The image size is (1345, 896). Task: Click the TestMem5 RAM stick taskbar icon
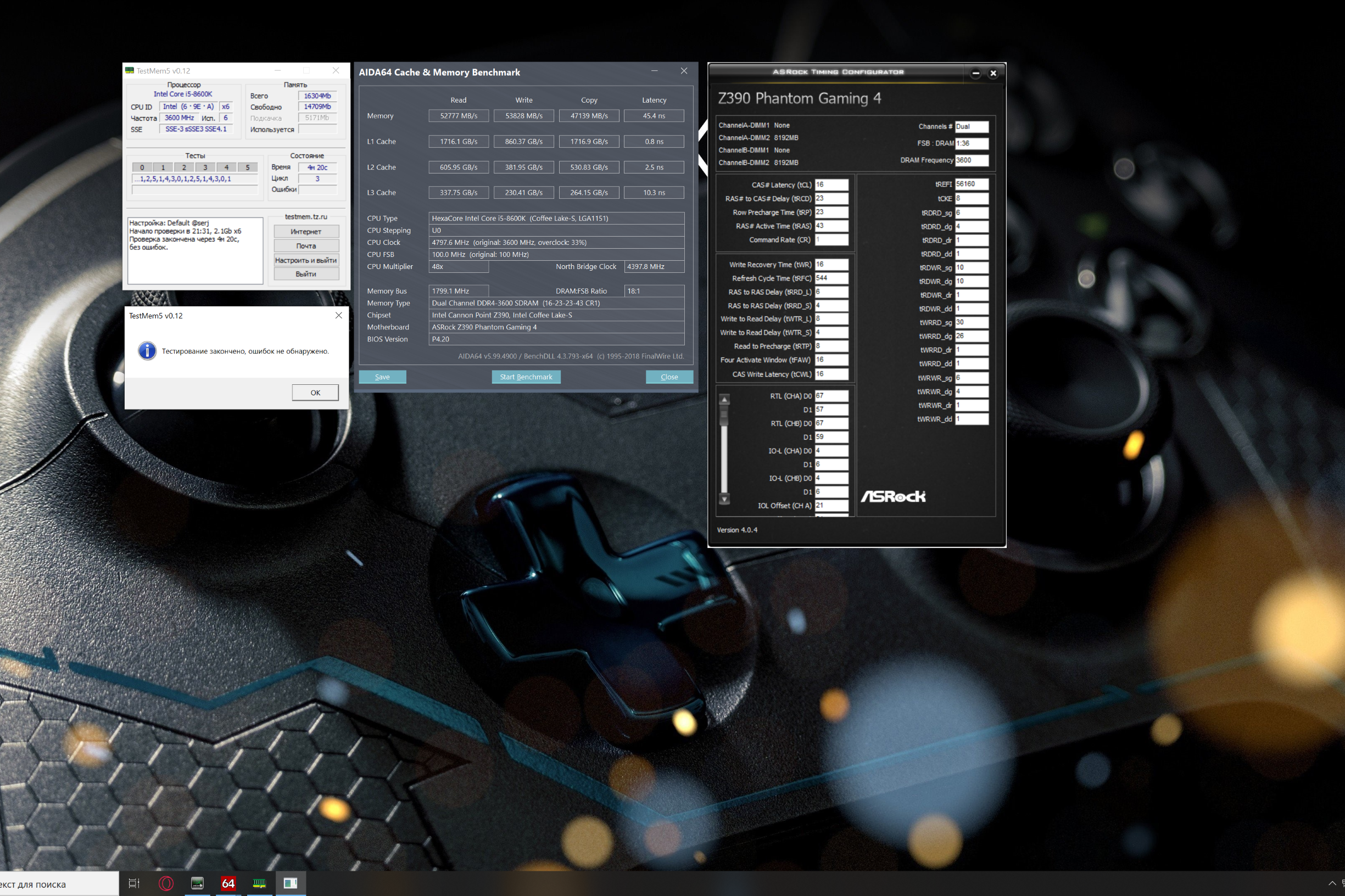tap(259, 883)
